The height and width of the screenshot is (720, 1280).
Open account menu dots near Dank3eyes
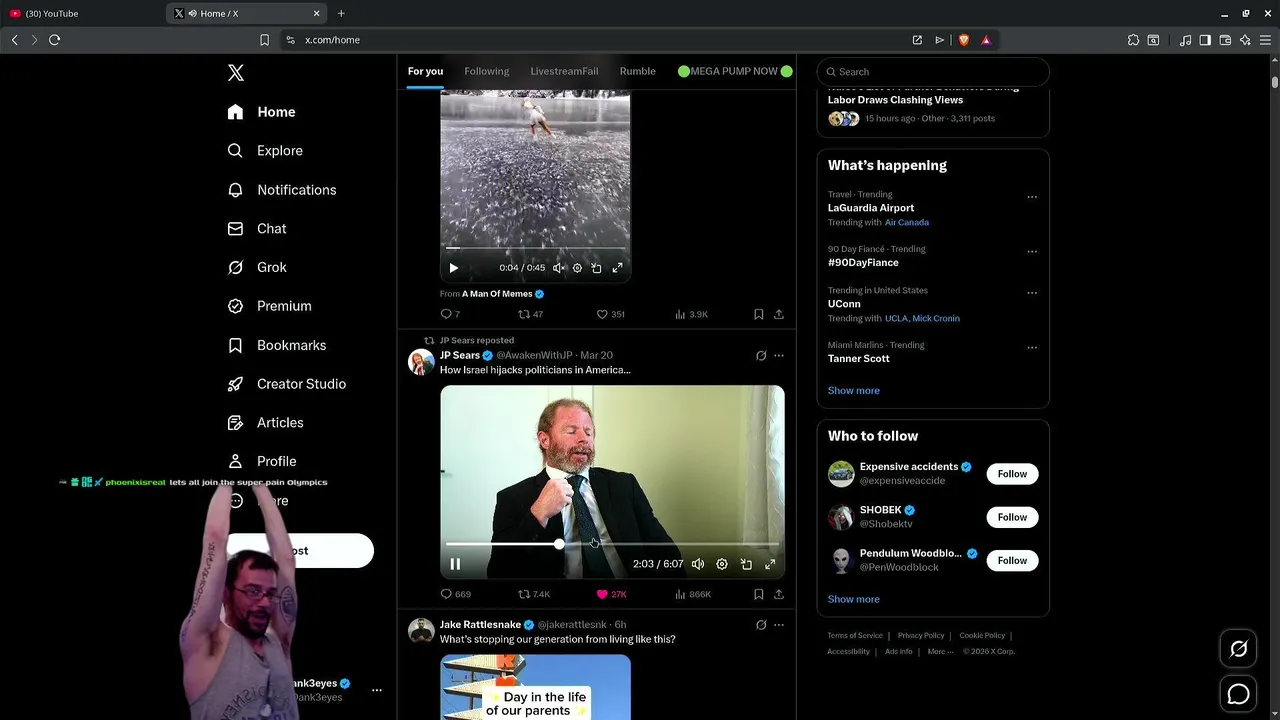pyautogui.click(x=377, y=690)
